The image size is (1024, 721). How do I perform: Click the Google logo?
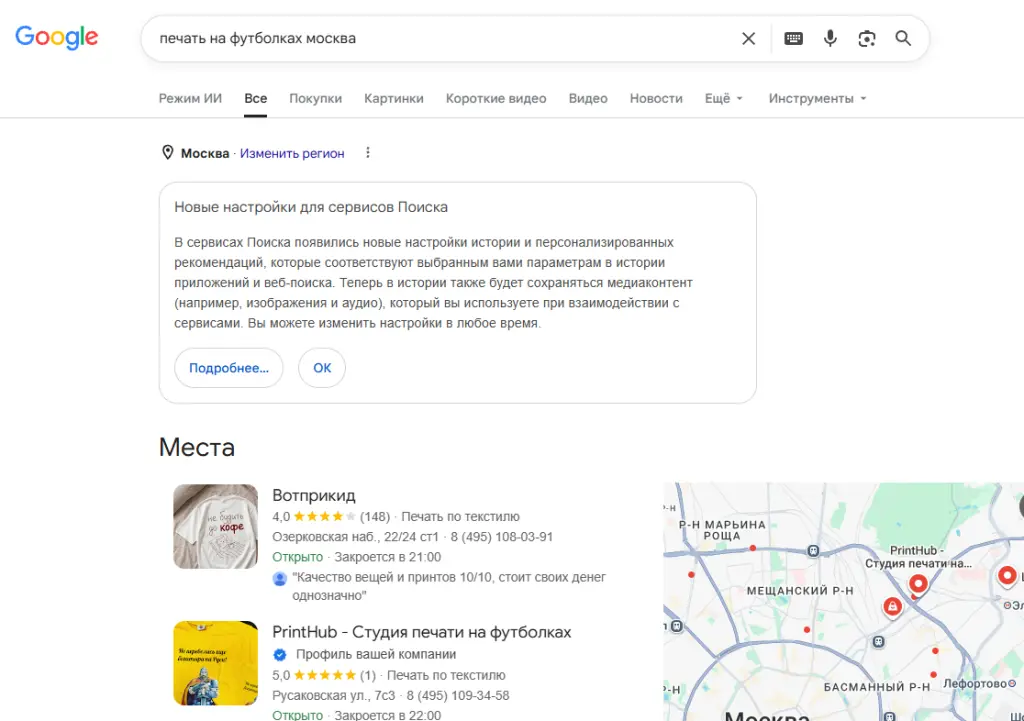click(57, 37)
